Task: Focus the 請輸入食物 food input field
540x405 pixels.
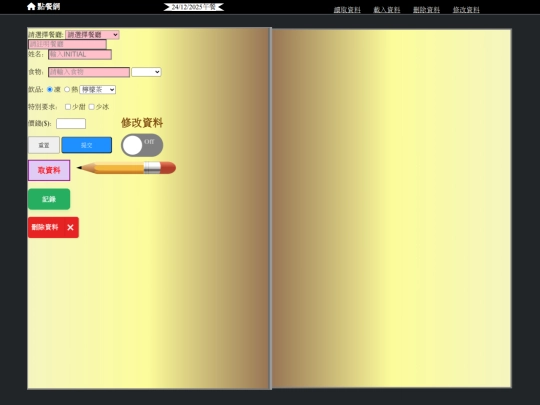Action: [x=89, y=72]
